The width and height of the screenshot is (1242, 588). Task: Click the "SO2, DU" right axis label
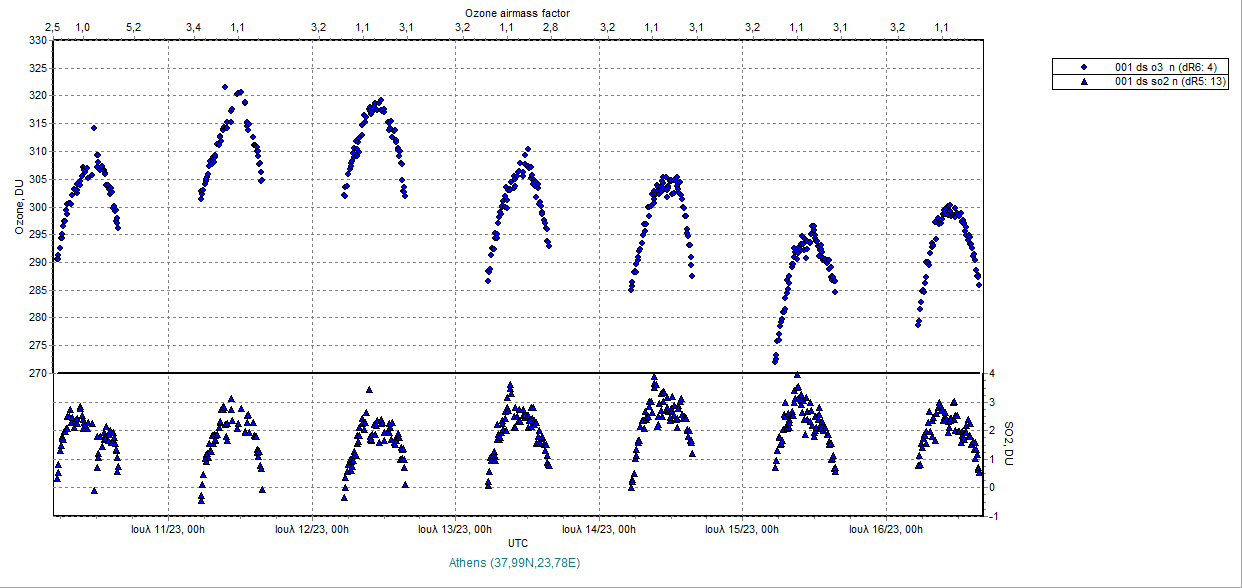point(1008,444)
